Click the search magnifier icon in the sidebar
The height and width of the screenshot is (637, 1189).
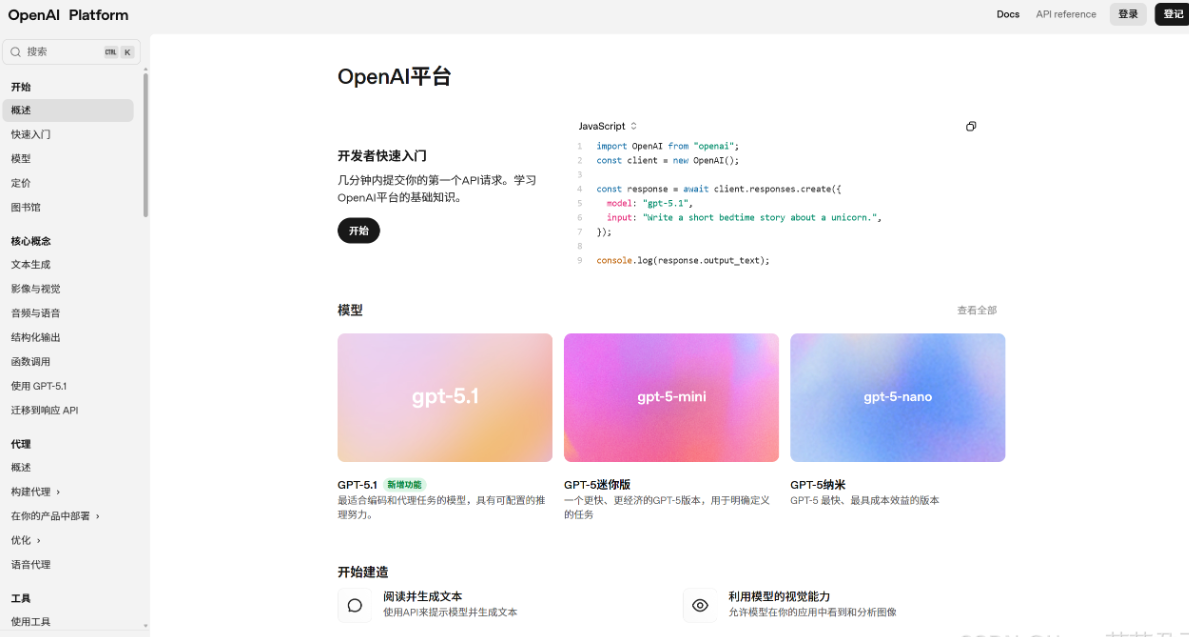(x=14, y=51)
